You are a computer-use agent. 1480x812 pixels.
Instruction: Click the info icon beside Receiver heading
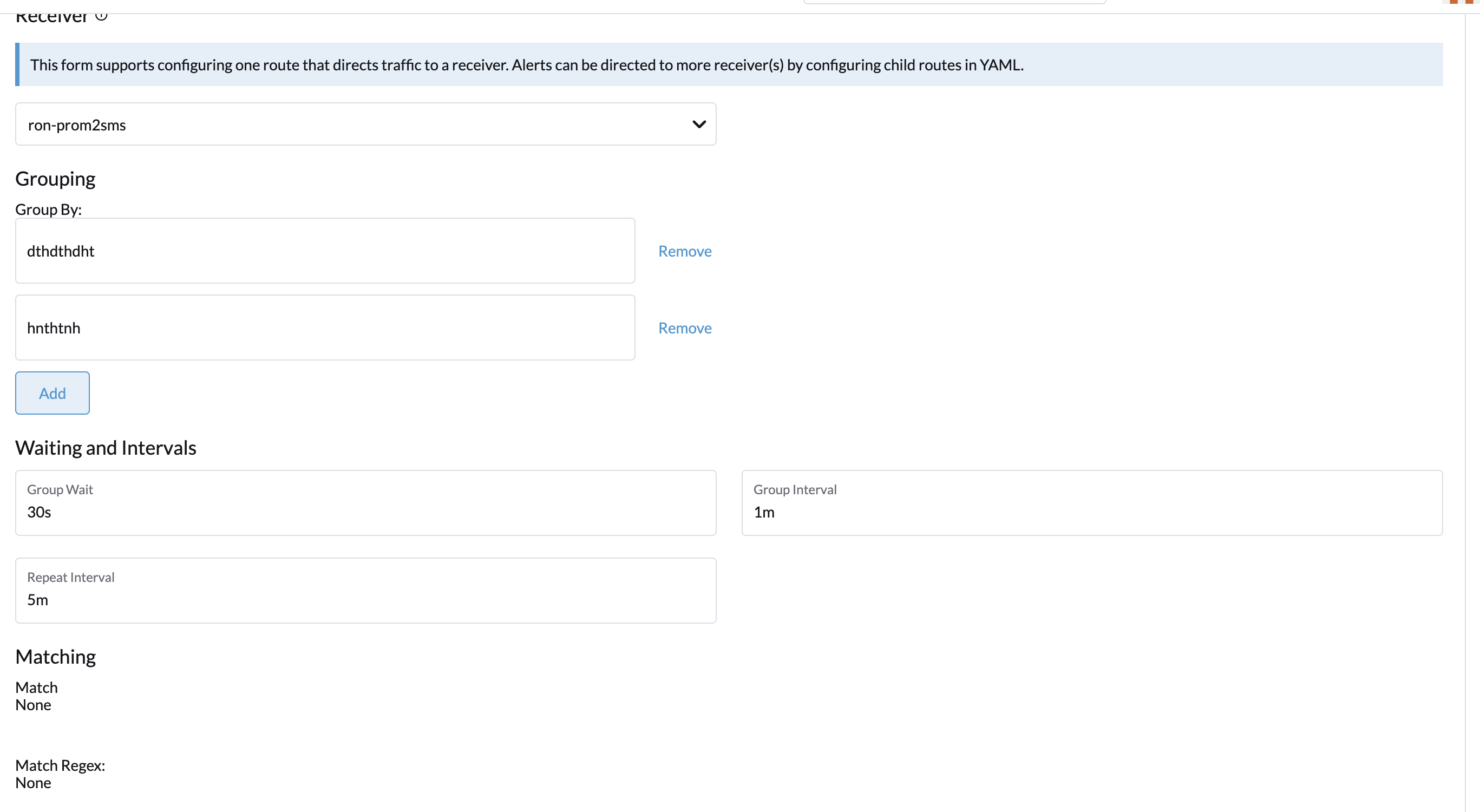(x=101, y=17)
